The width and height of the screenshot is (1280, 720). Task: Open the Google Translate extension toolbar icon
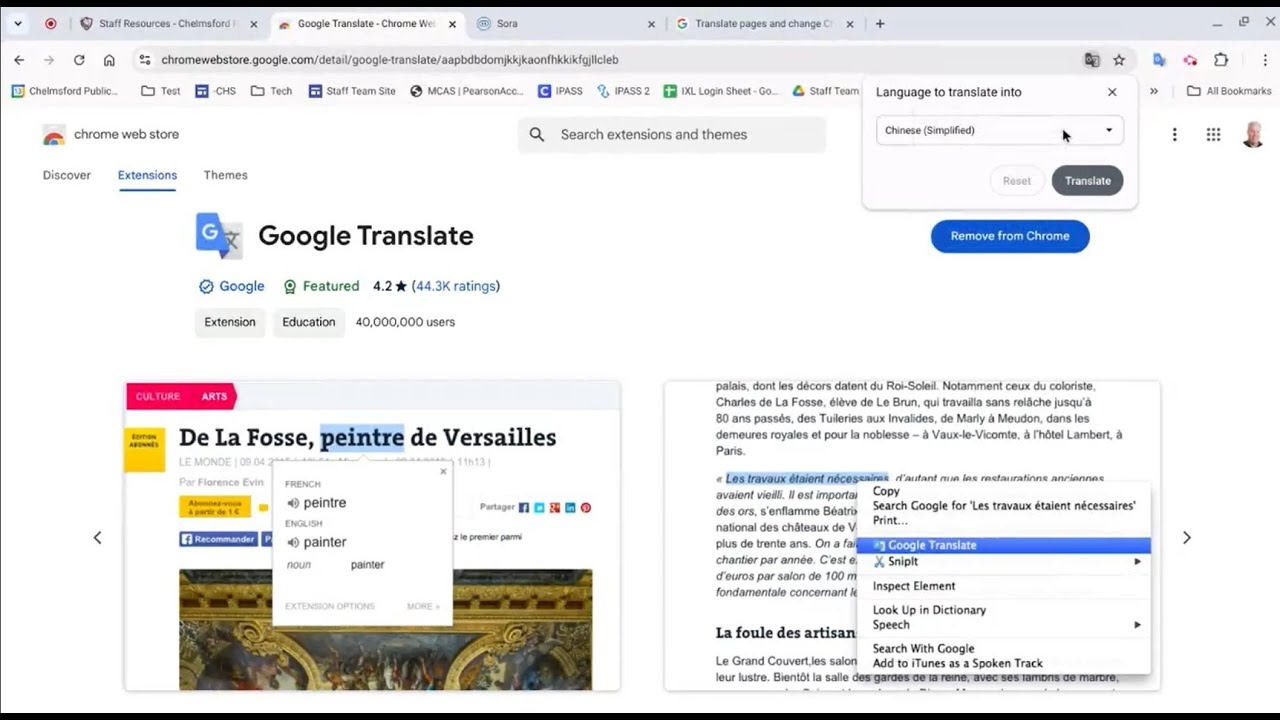[1159, 60]
